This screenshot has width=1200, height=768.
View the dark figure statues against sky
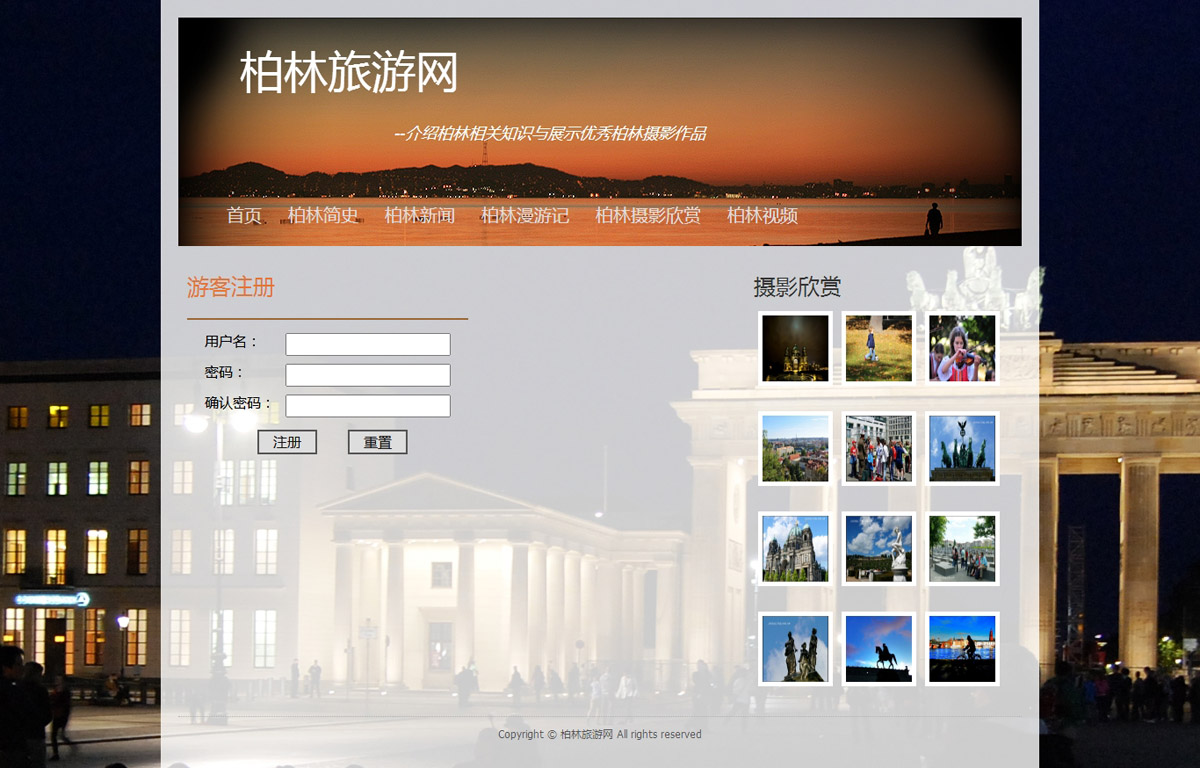796,649
